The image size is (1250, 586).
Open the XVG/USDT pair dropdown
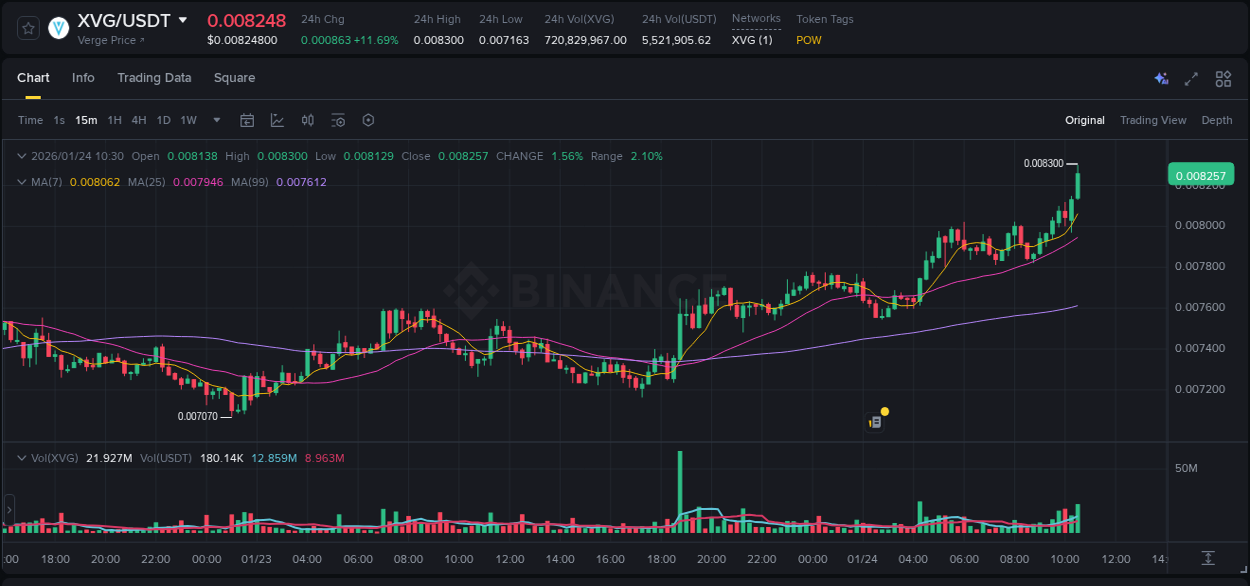[x=183, y=19]
